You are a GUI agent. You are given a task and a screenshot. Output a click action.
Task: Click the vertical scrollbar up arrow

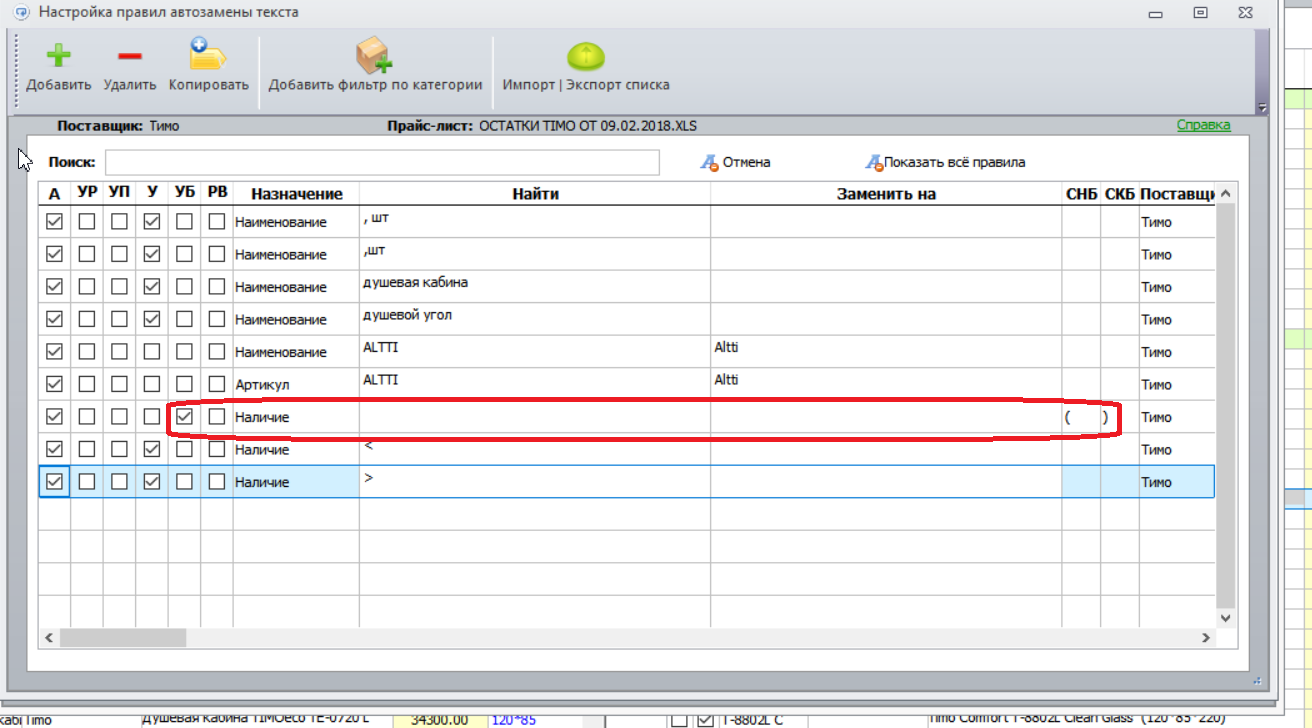(x=1226, y=193)
